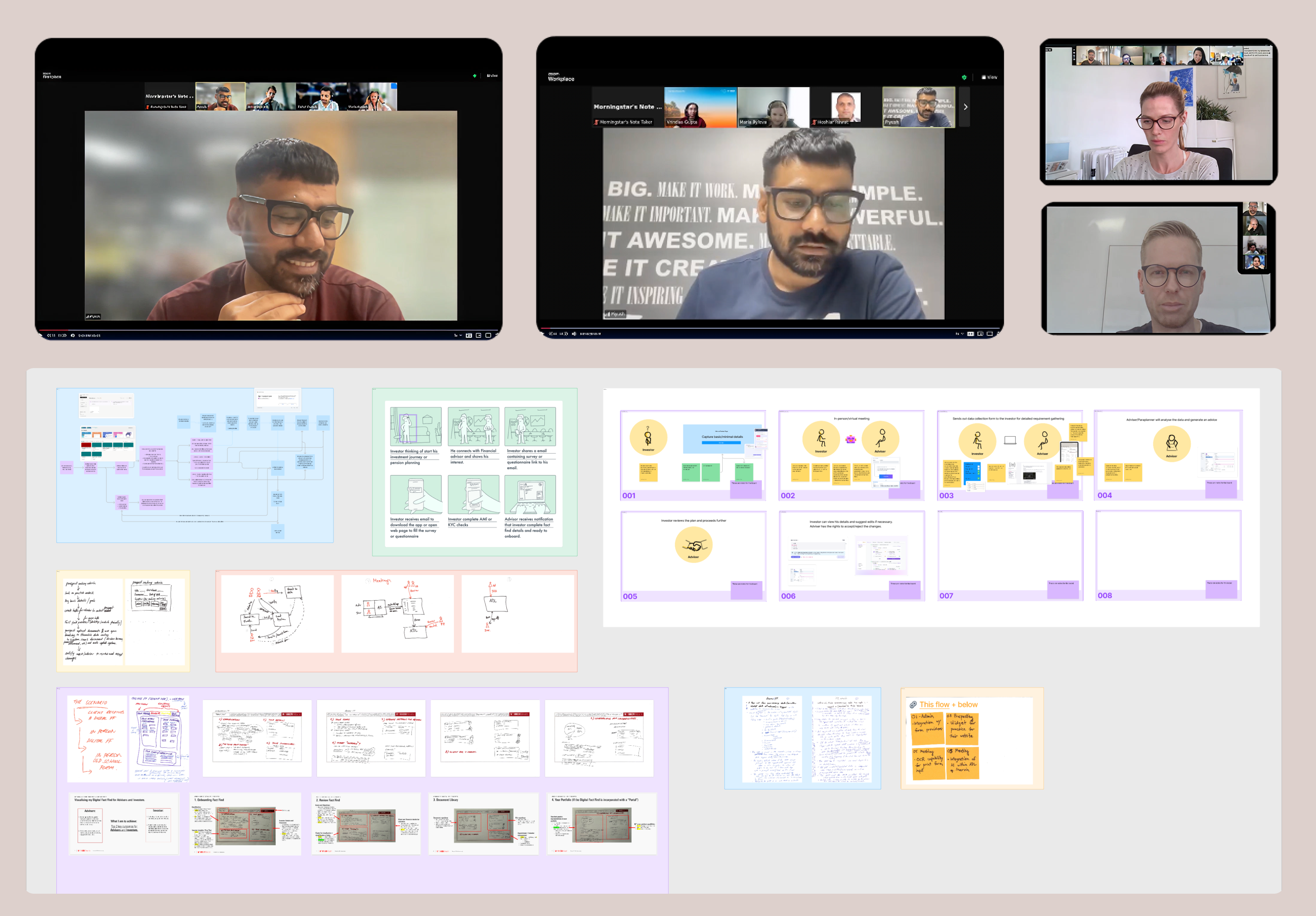Toggle theater mode in left video player
1316x916 pixels.
point(488,335)
